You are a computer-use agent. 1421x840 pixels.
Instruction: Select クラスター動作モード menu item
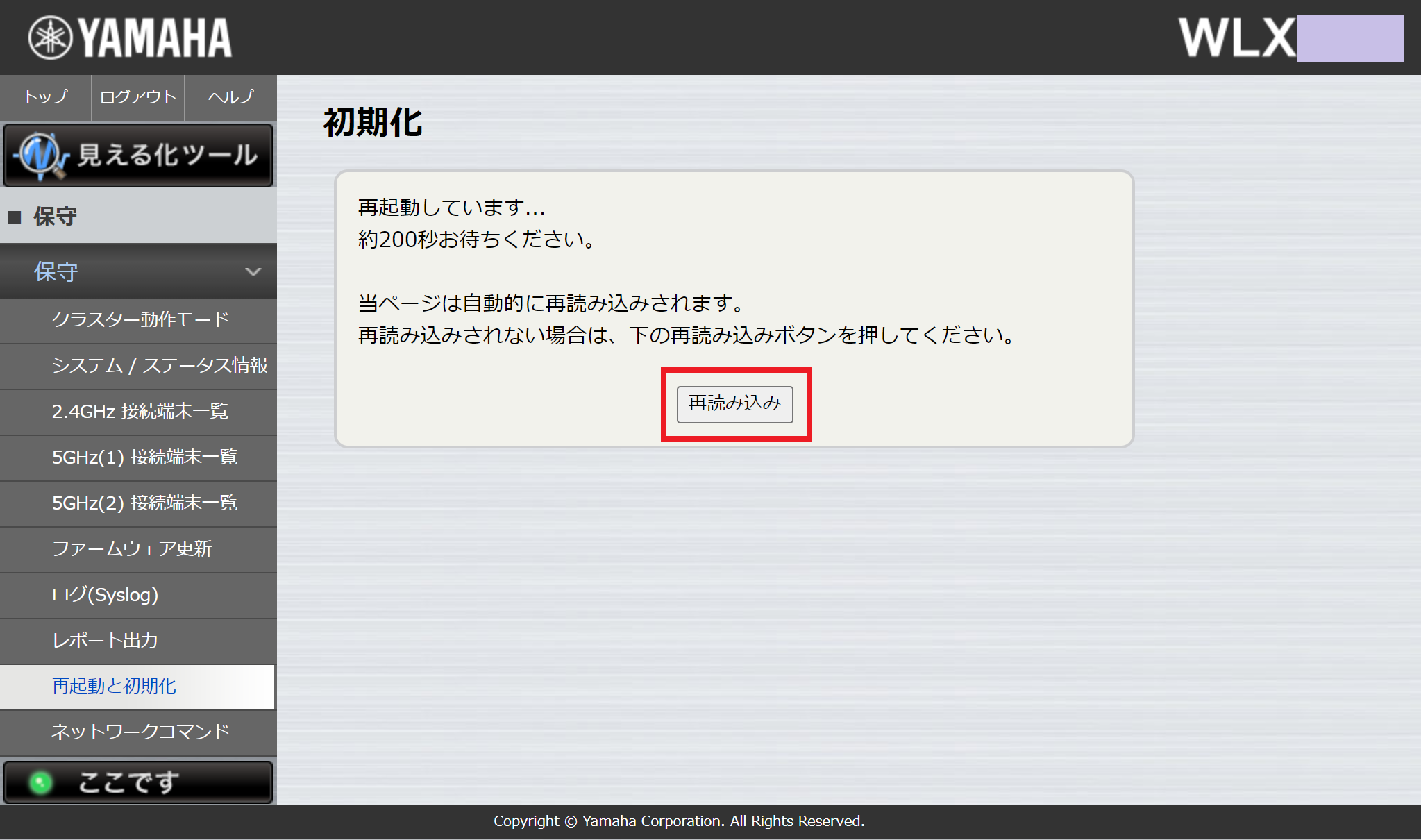[140, 319]
